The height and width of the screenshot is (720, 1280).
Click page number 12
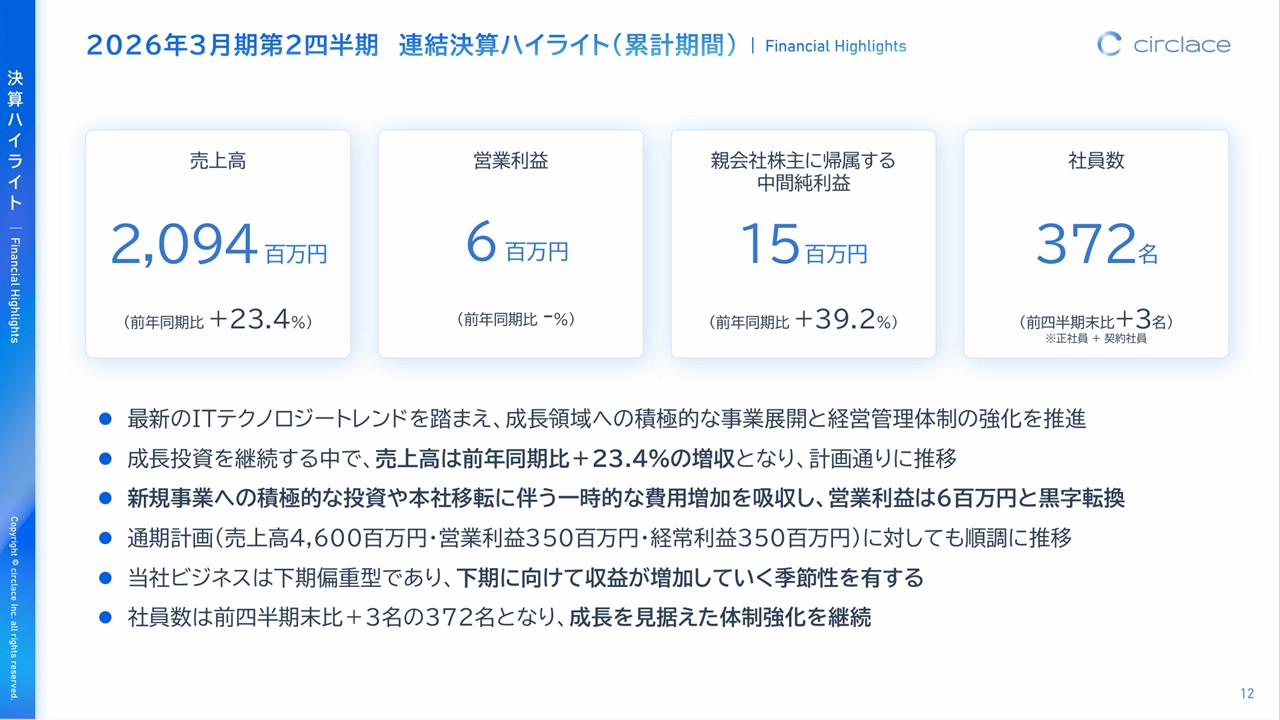click(1247, 694)
